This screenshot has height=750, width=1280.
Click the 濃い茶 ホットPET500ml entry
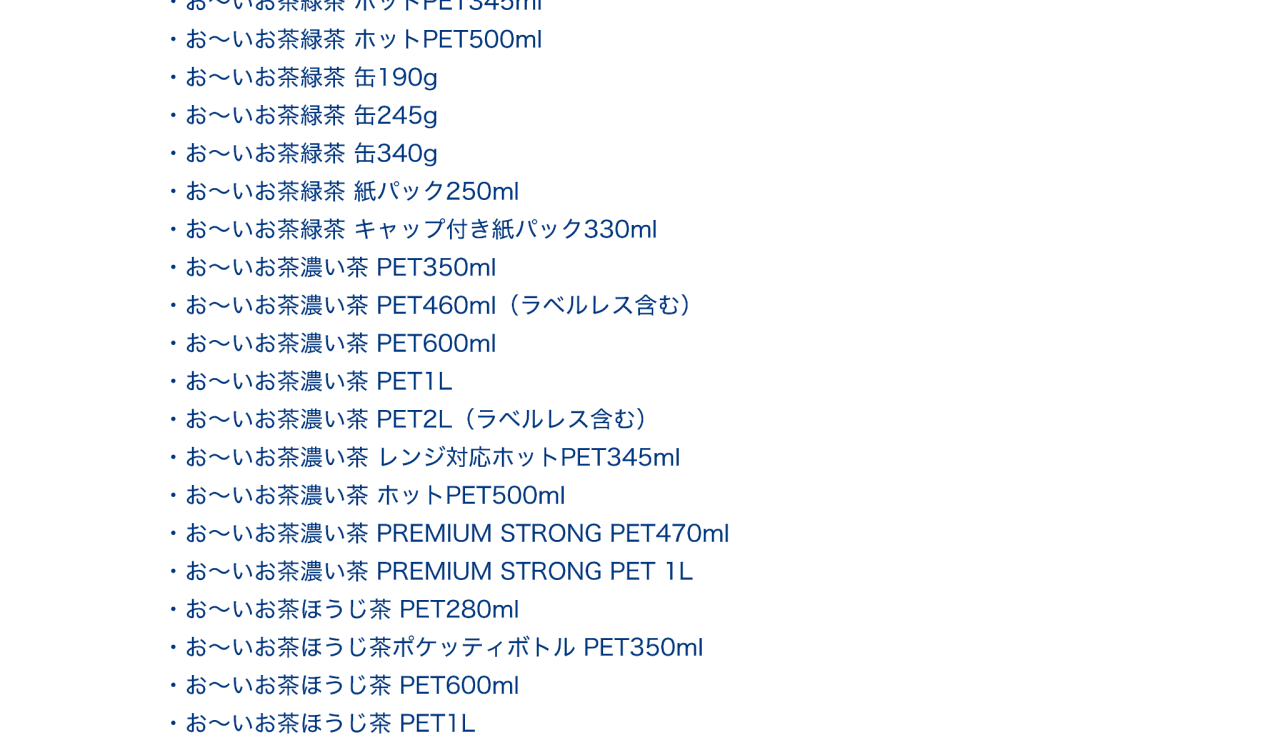tap(375, 496)
